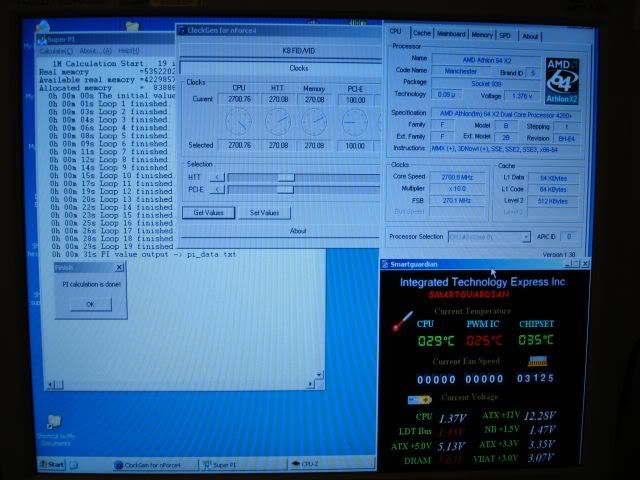Select the current CPU clock field 2700.76
This screenshot has height=480, width=640.
(x=239, y=99)
